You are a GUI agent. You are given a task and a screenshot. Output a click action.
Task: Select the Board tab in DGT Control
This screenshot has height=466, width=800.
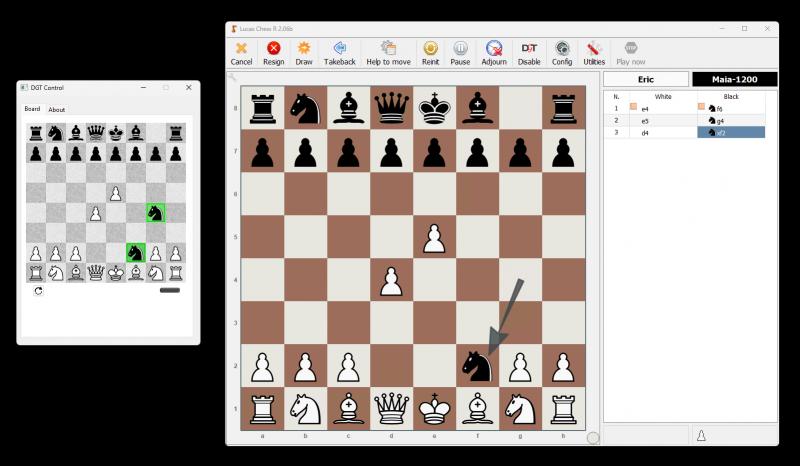tap(33, 109)
